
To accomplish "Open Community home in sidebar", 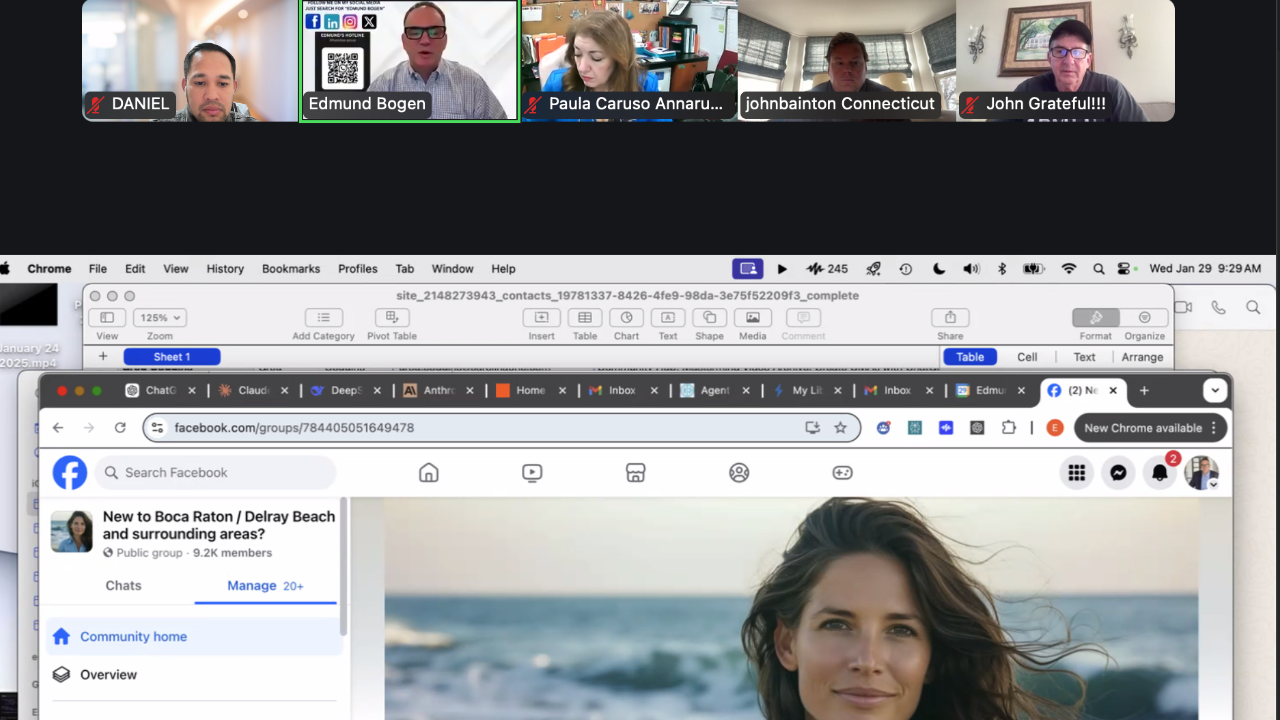I will 194,637.
